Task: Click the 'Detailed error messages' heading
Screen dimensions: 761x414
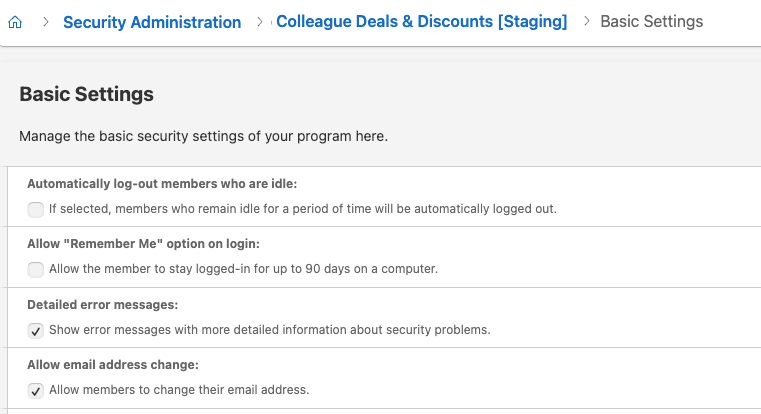Action: tap(102, 305)
